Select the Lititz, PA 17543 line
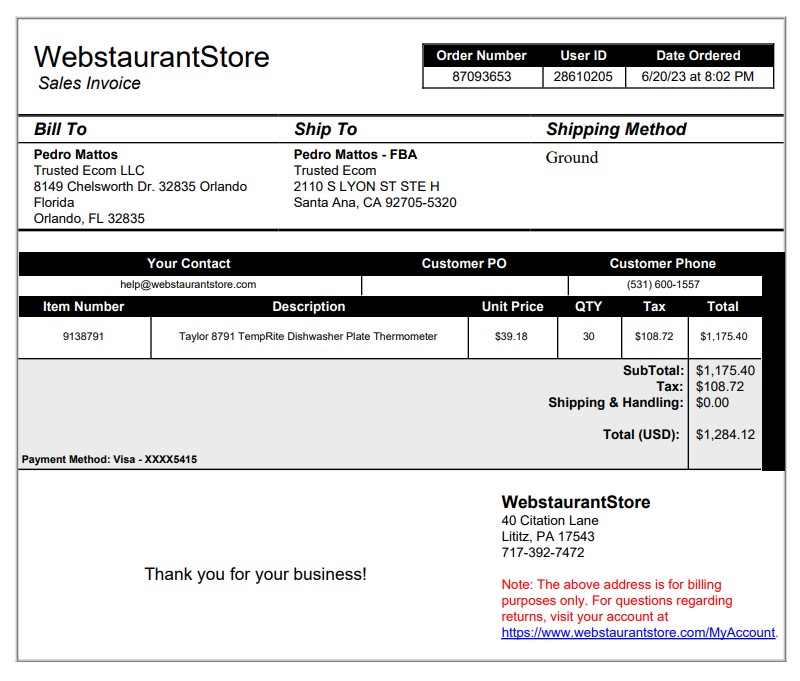 (548, 537)
